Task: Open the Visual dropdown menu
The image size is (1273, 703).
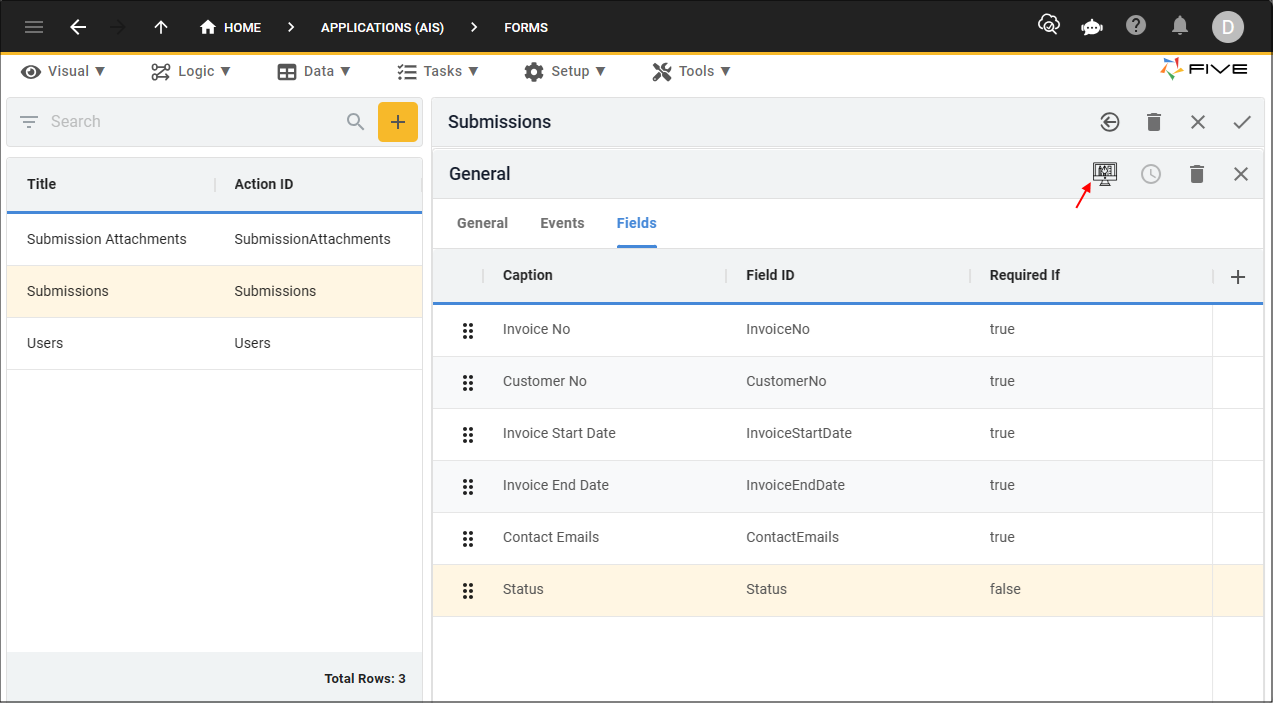Action: 64,71
